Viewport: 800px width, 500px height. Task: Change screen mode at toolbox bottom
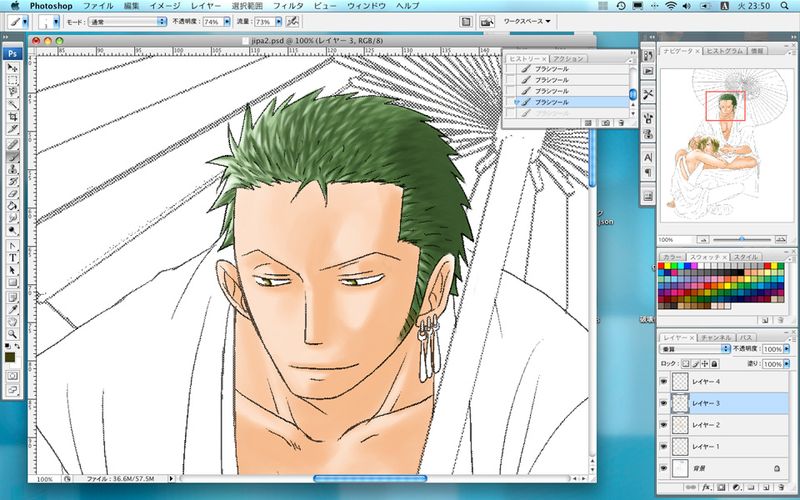pyautogui.click(x=12, y=390)
